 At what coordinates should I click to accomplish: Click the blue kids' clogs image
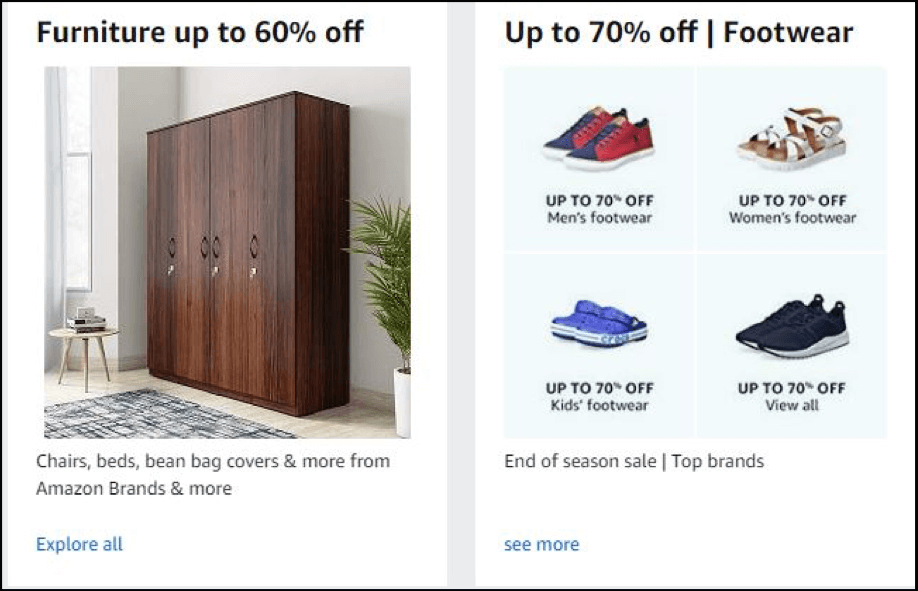[599, 326]
